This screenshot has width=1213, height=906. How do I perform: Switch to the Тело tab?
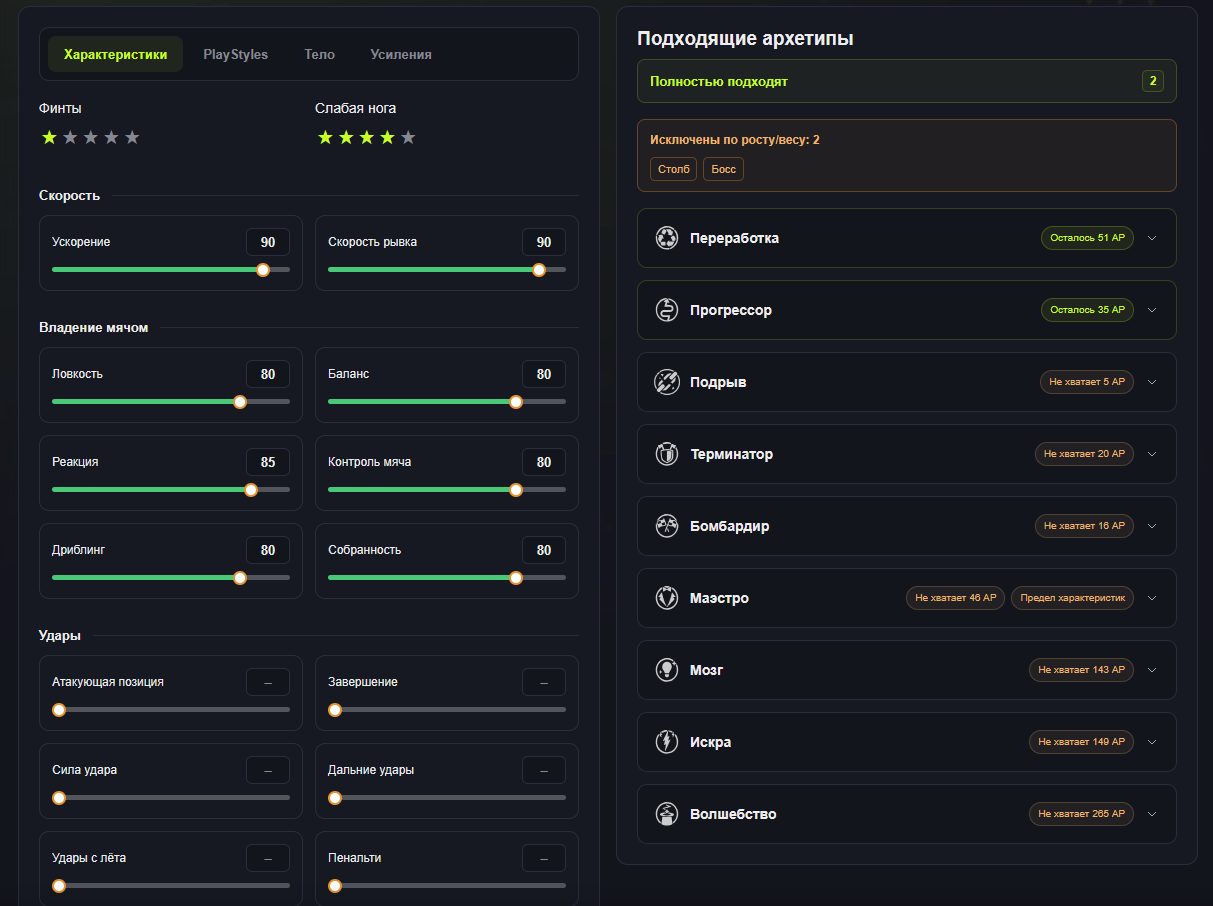click(320, 54)
